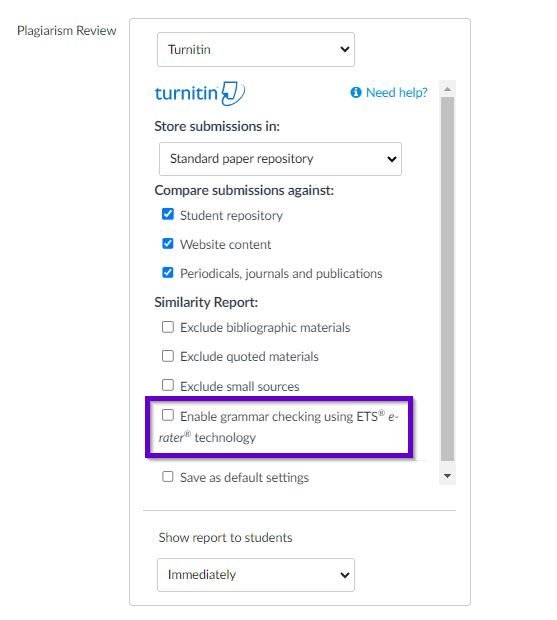This screenshot has height=620, width=557.
Task: Enable Exclude bibliographic materials
Action: pyautogui.click(x=168, y=327)
